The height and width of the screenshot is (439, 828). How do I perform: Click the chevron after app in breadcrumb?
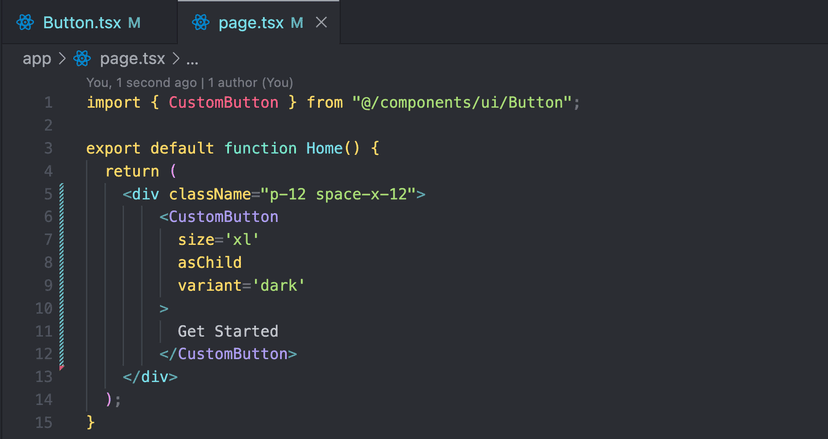tap(61, 59)
